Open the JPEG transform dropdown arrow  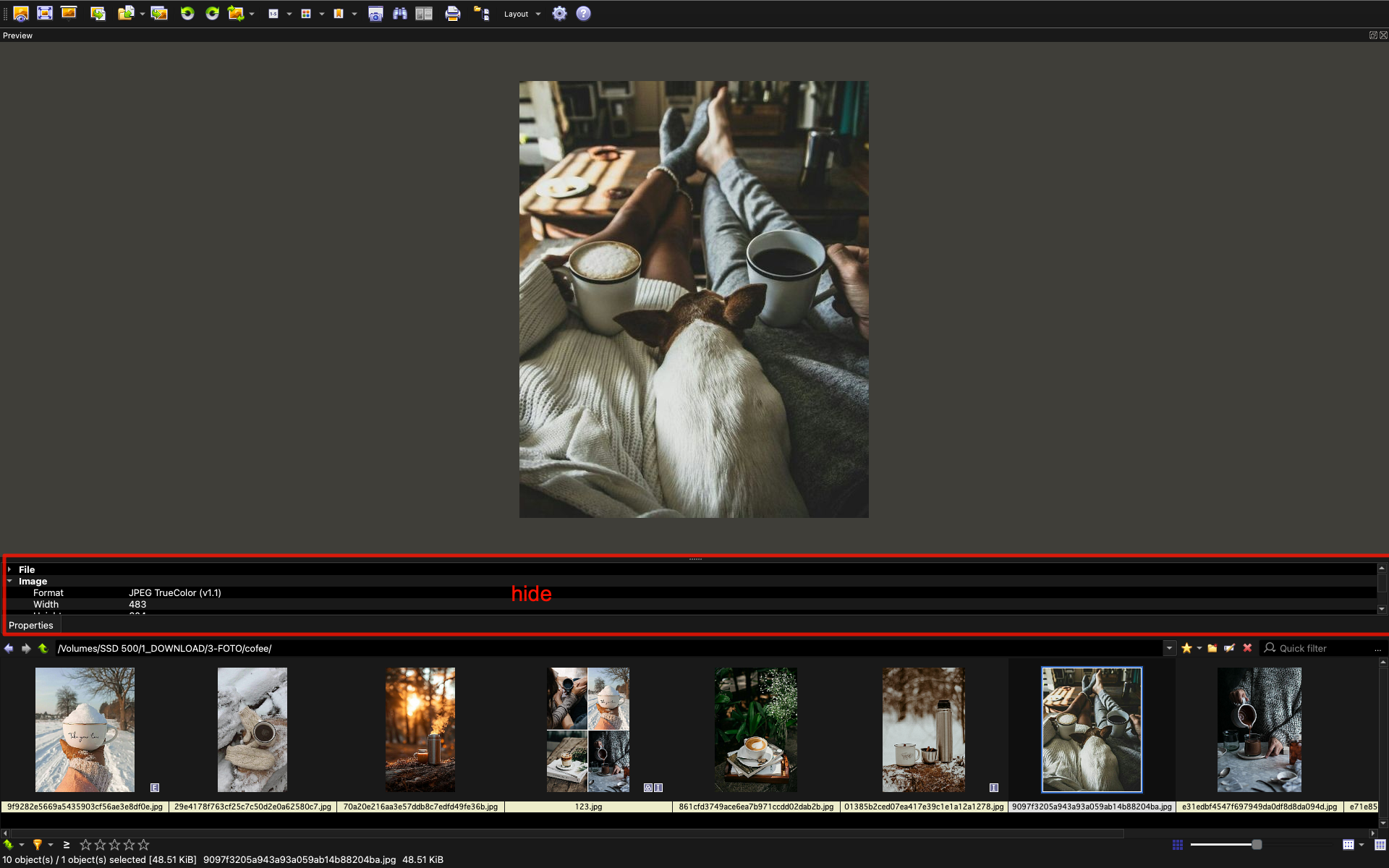pos(252,14)
